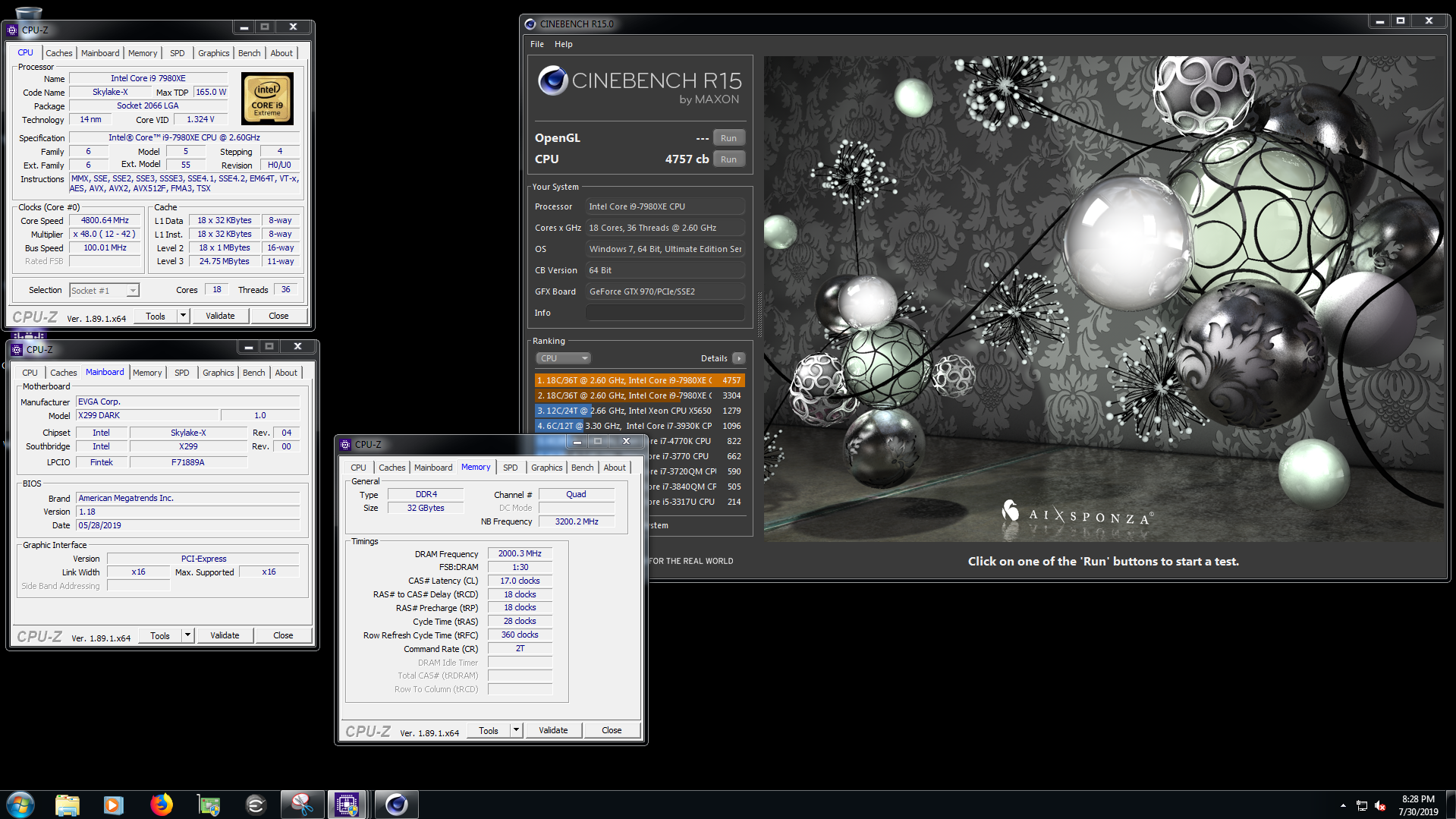Open the EVGA app taskbar icon

(255, 804)
